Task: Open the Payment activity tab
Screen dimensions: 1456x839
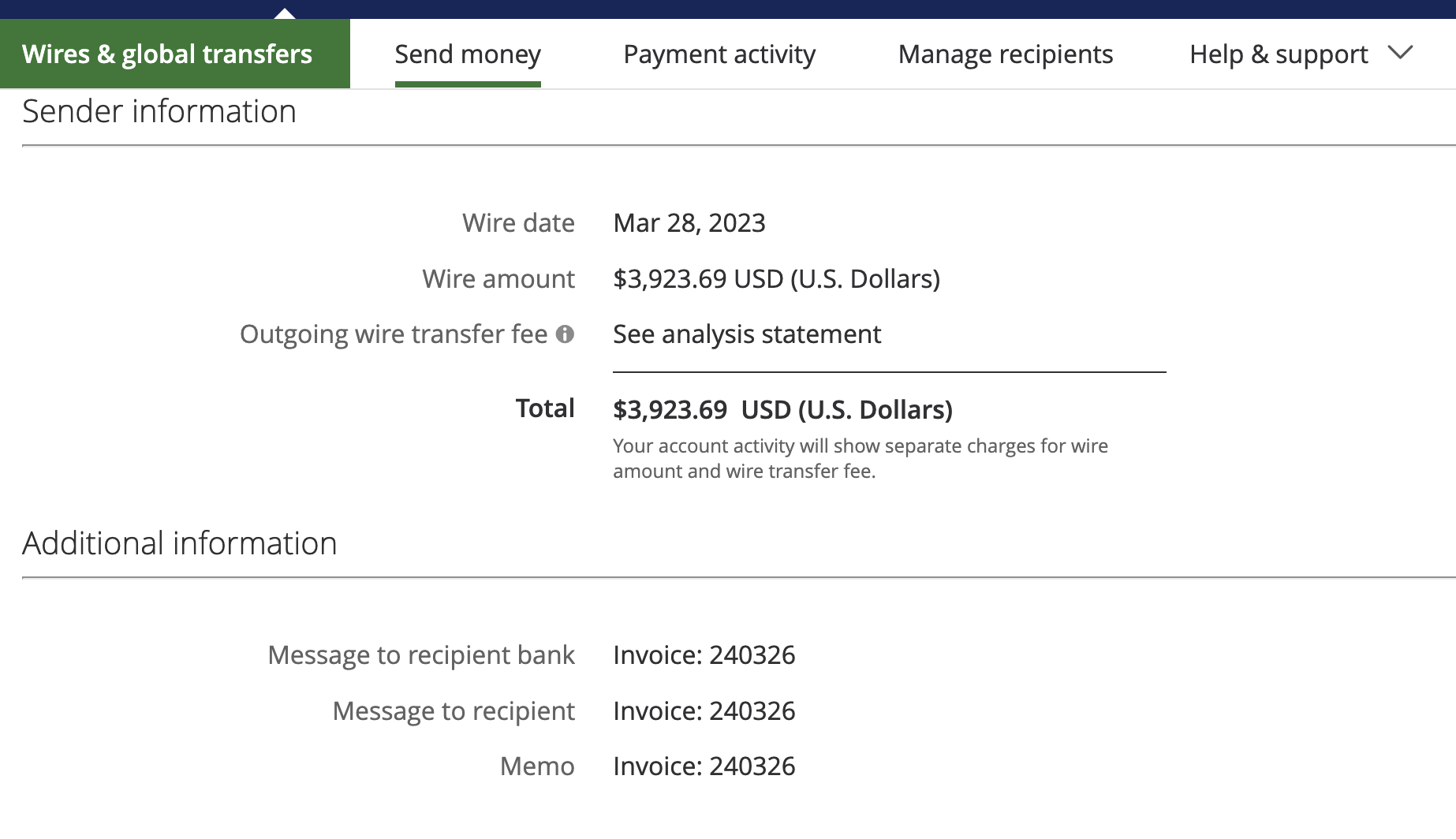Action: pos(719,54)
